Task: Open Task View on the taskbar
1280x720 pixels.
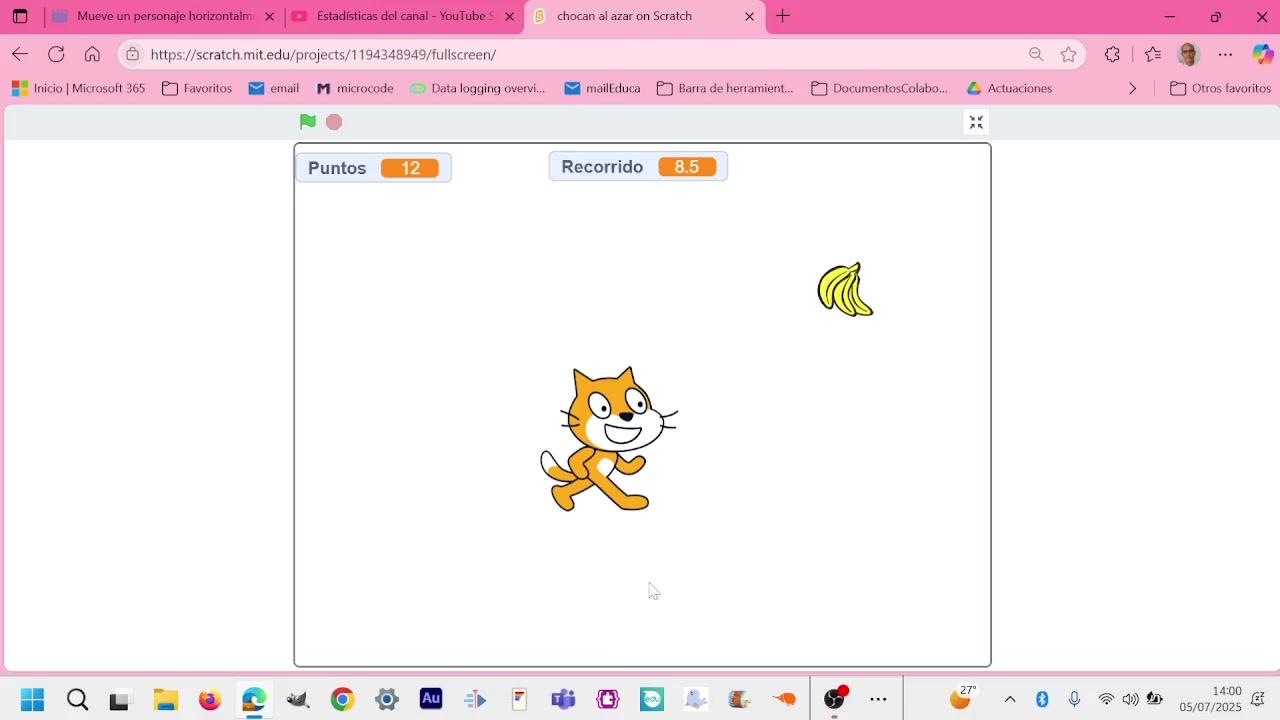Action: [120, 699]
